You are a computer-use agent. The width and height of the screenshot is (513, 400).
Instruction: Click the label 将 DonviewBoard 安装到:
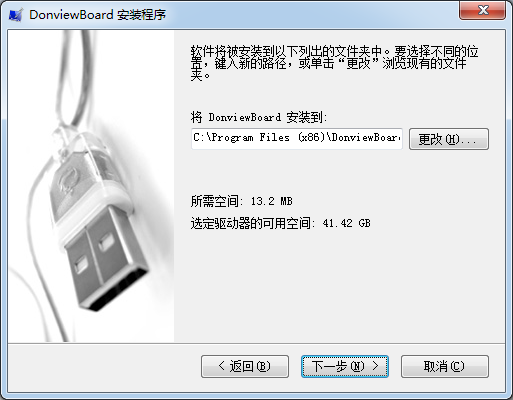pyautogui.click(x=259, y=117)
